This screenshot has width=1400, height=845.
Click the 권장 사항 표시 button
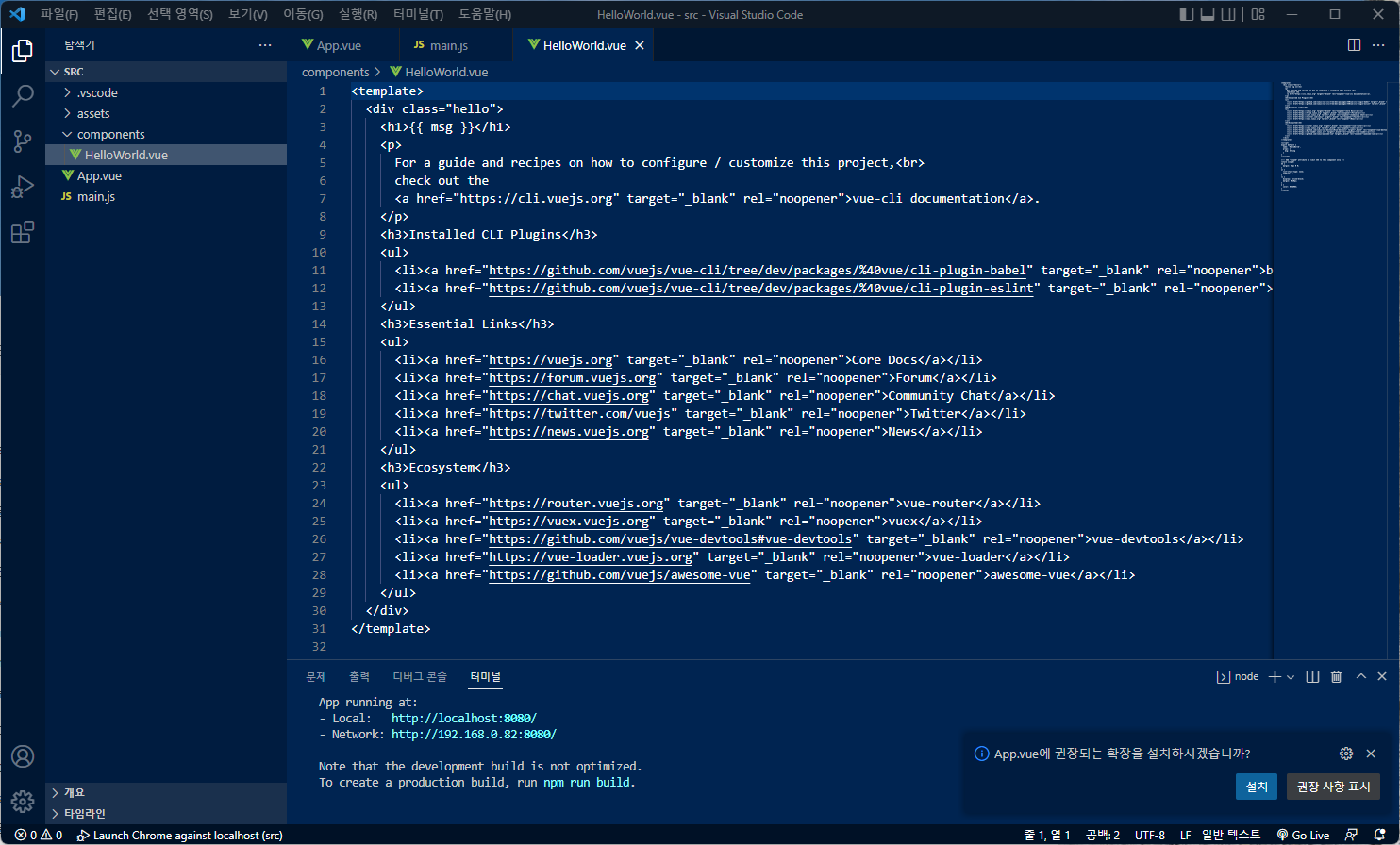tap(1332, 787)
